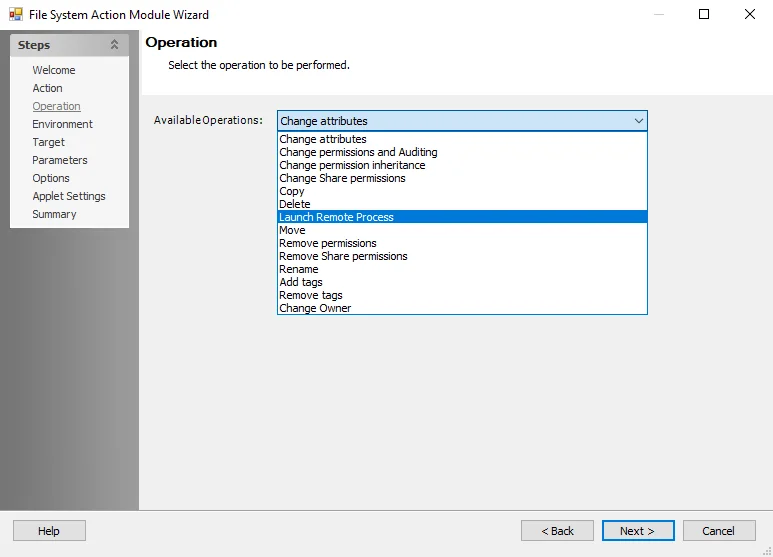Collapse the Steps panel chevron

click(114, 45)
